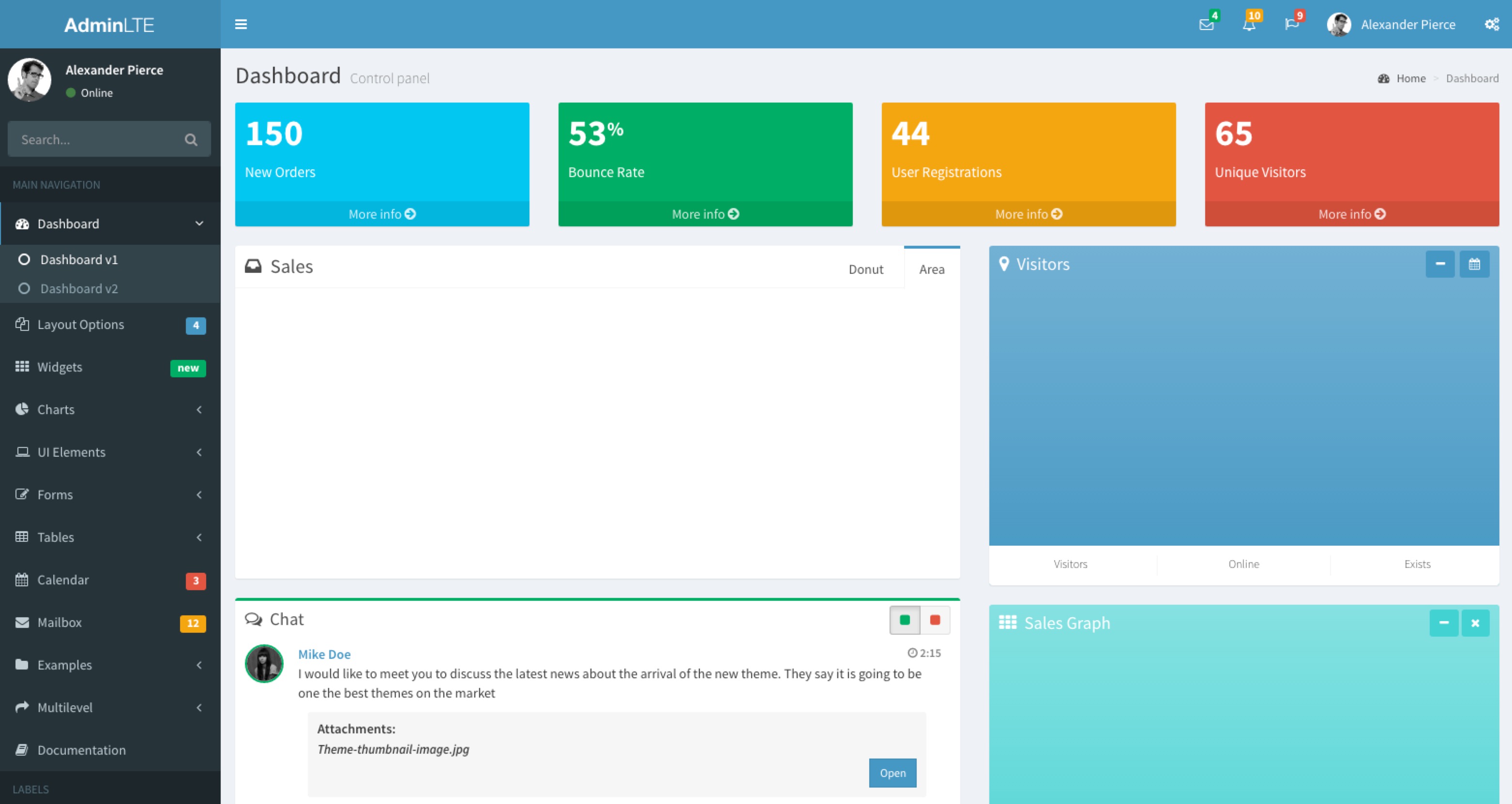Screen dimensions: 1512x804
Task: Switch to the Donut tab in Sales
Action: [x=865, y=269]
